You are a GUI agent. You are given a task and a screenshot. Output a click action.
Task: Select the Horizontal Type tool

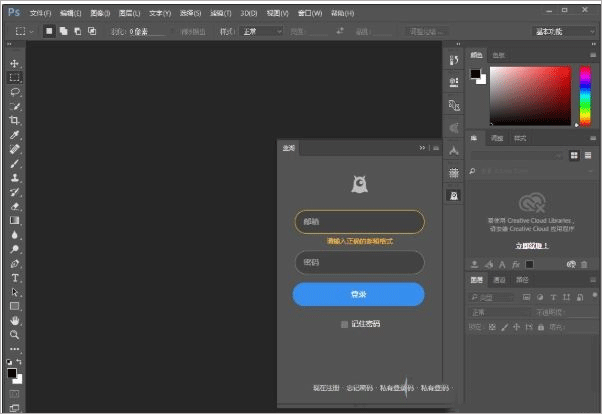pos(14,277)
